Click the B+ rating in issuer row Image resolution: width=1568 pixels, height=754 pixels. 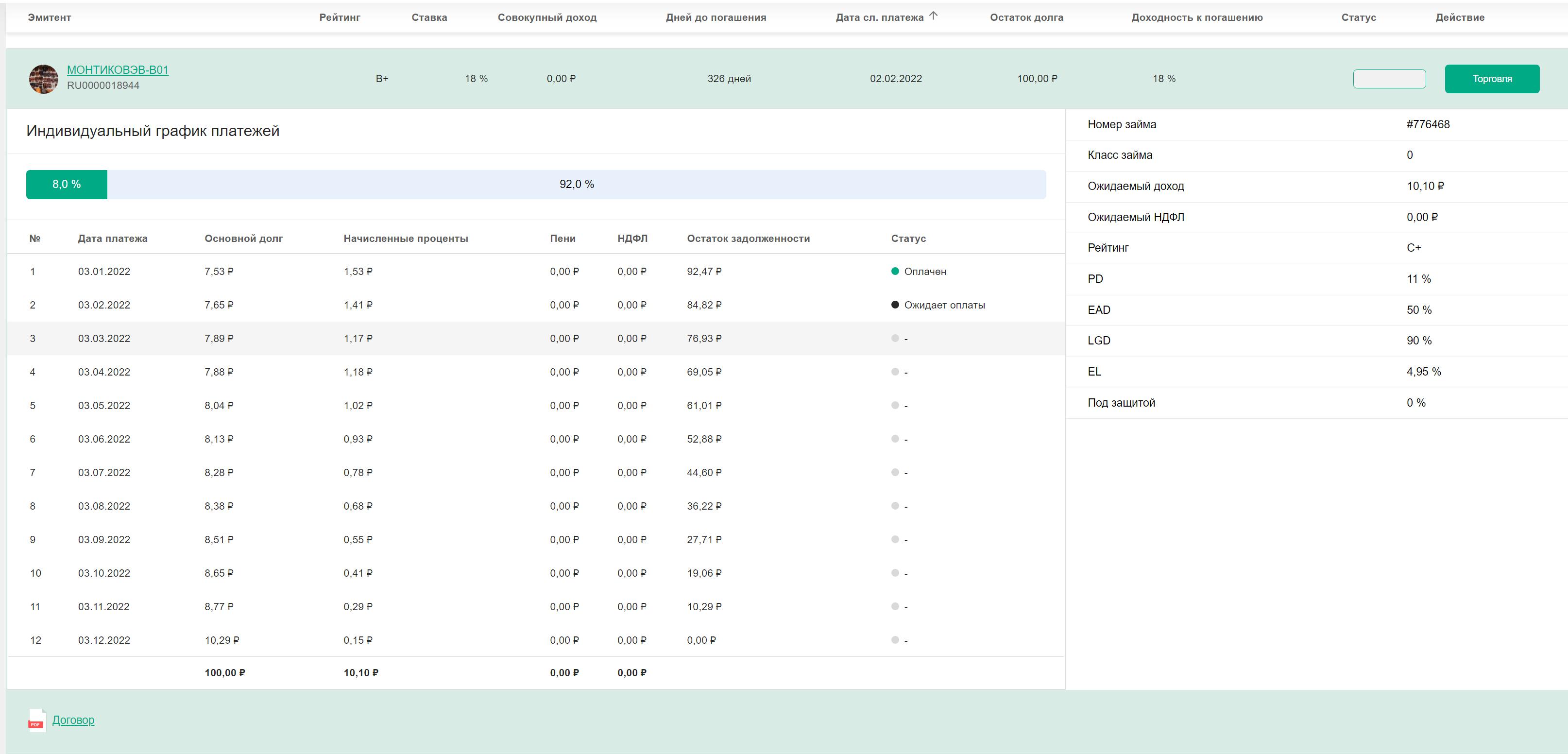point(382,79)
